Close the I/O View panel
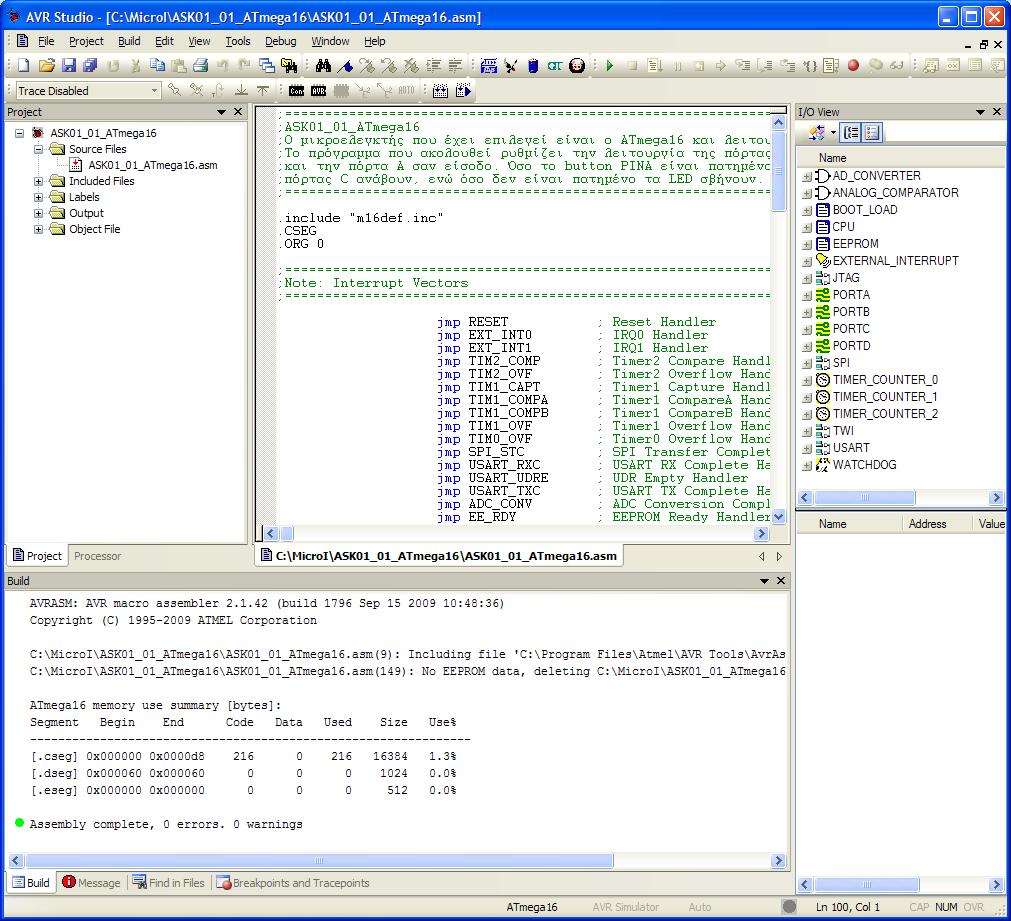 tap(997, 112)
